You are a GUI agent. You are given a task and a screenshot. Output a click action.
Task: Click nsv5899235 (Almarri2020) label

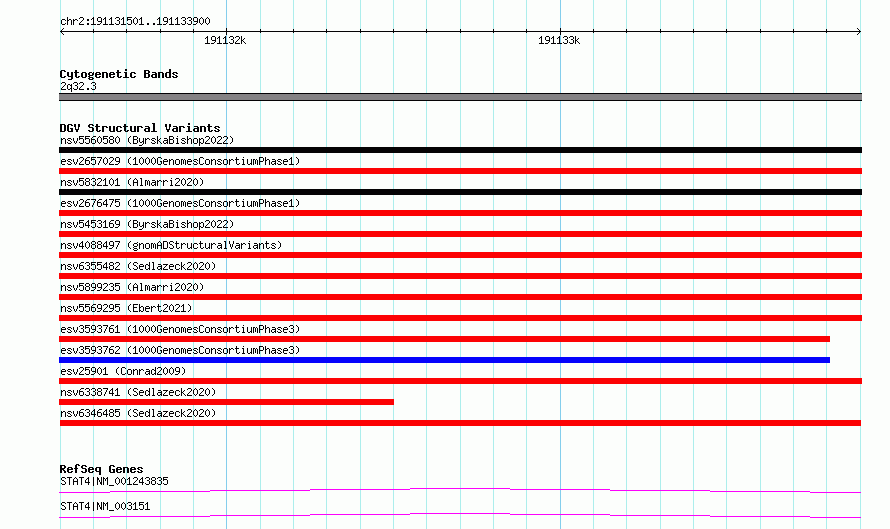coord(132,287)
